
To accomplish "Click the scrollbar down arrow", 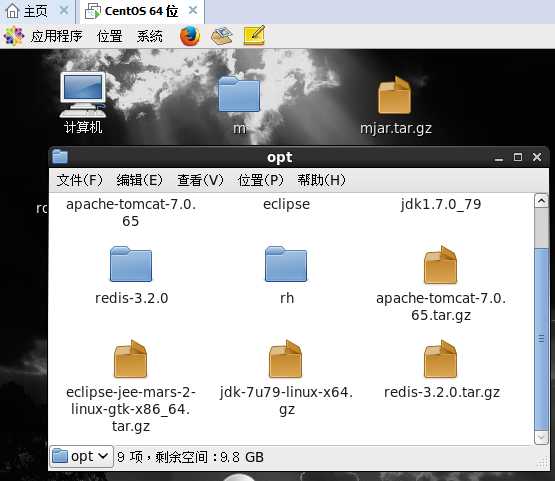I will 541,438.
